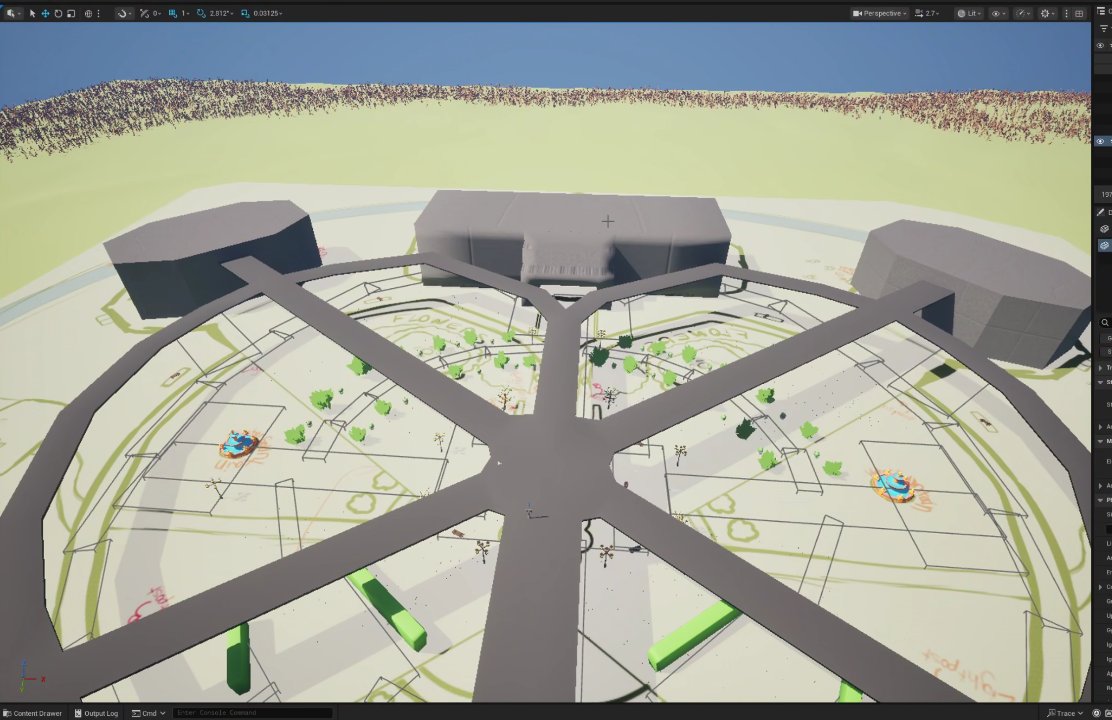Screen dimensions: 1112x720
Task: Open the Cmd console type dropdown
Action: pos(149,713)
